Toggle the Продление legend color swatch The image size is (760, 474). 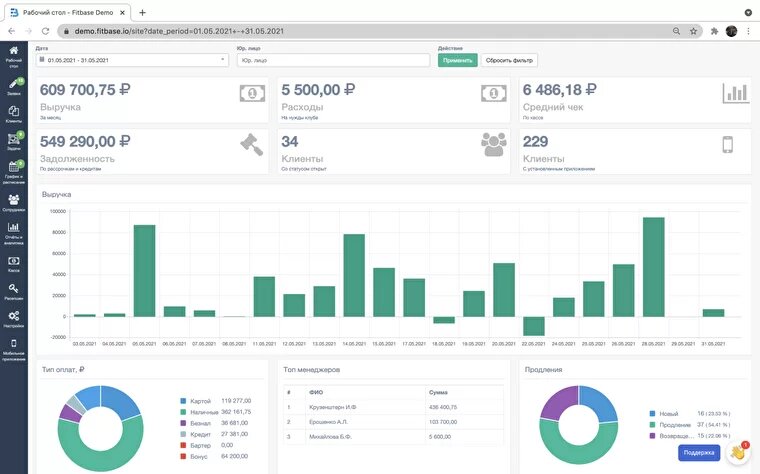pos(652,425)
